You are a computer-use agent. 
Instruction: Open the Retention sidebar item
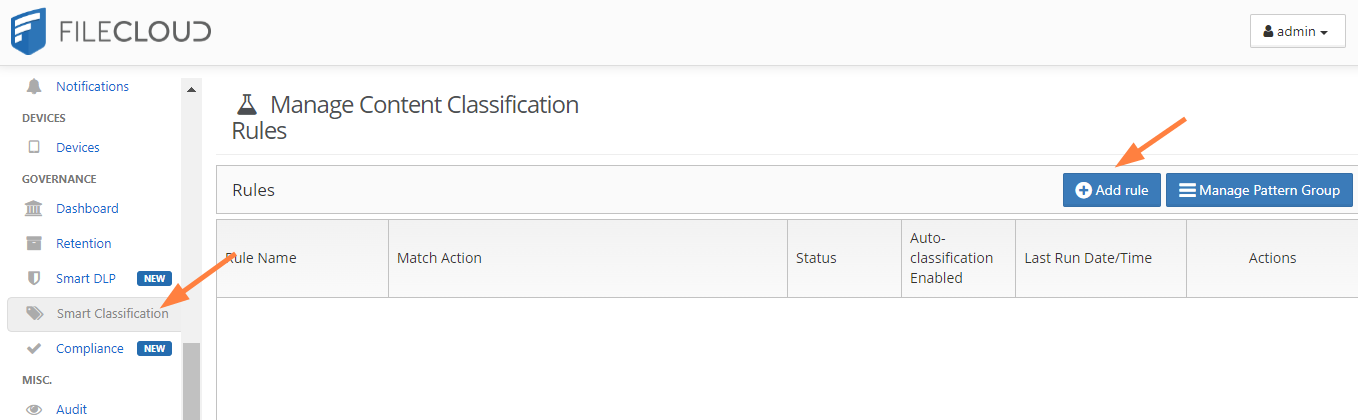coord(83,243)
